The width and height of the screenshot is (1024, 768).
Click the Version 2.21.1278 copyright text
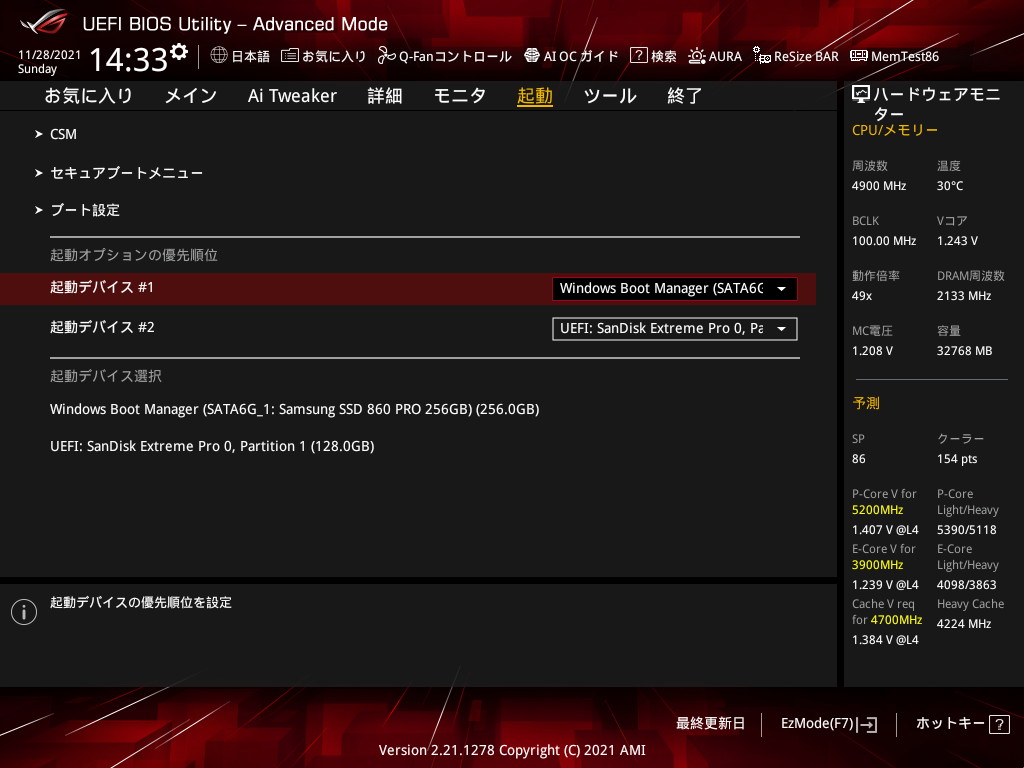[512, 750]
